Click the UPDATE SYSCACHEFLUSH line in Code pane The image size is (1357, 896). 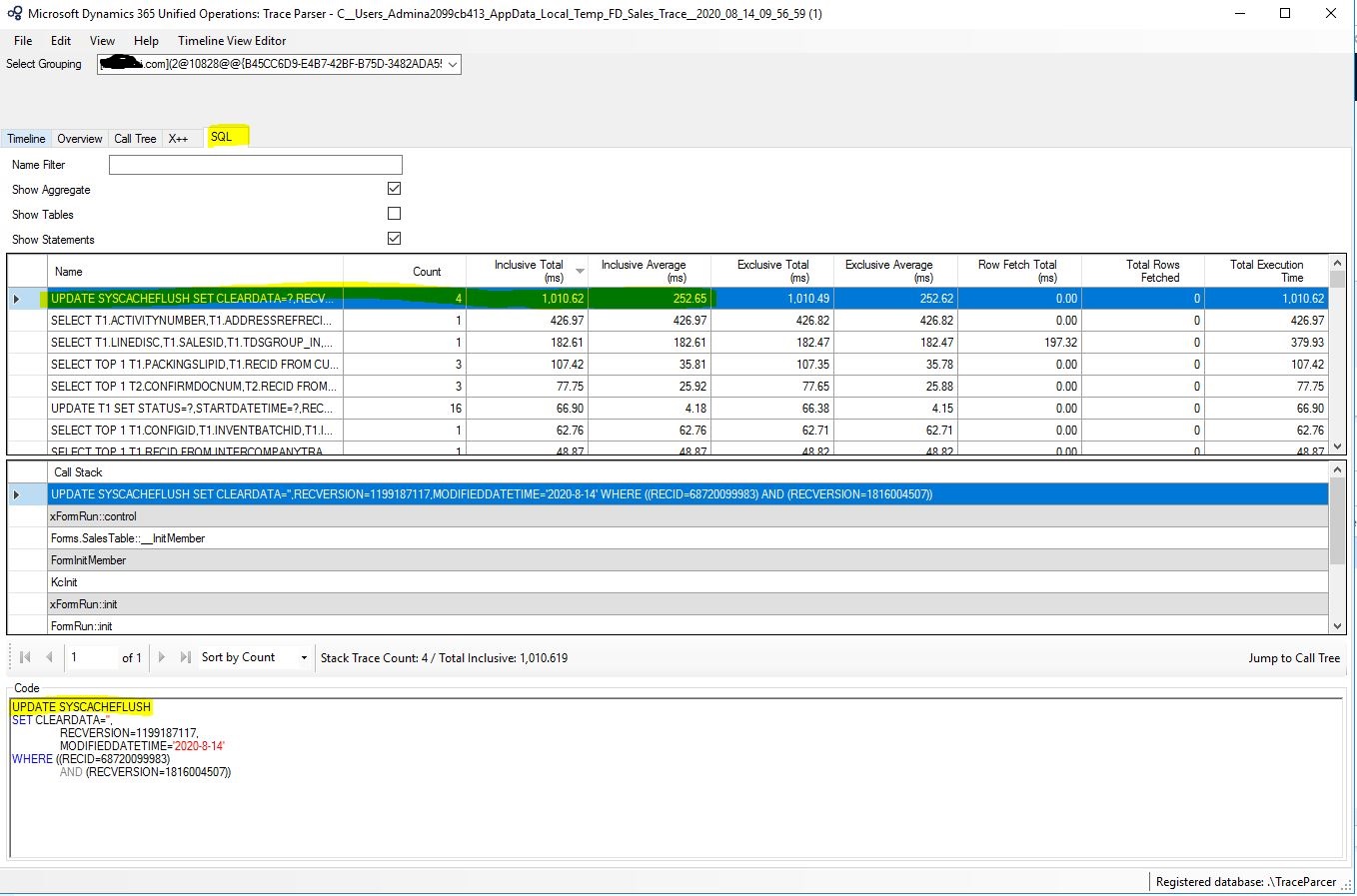tap(81, 707)
